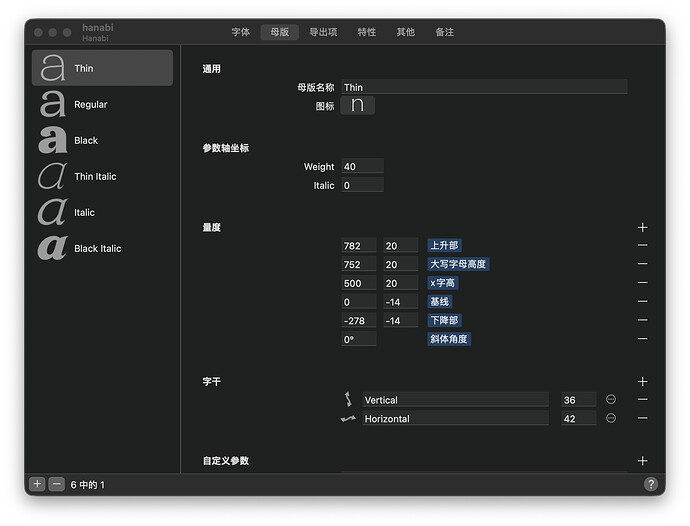Viewport: 690px width, 526px height.
Task: Open the x字高 metric type selector
Action: click(442, 283)
